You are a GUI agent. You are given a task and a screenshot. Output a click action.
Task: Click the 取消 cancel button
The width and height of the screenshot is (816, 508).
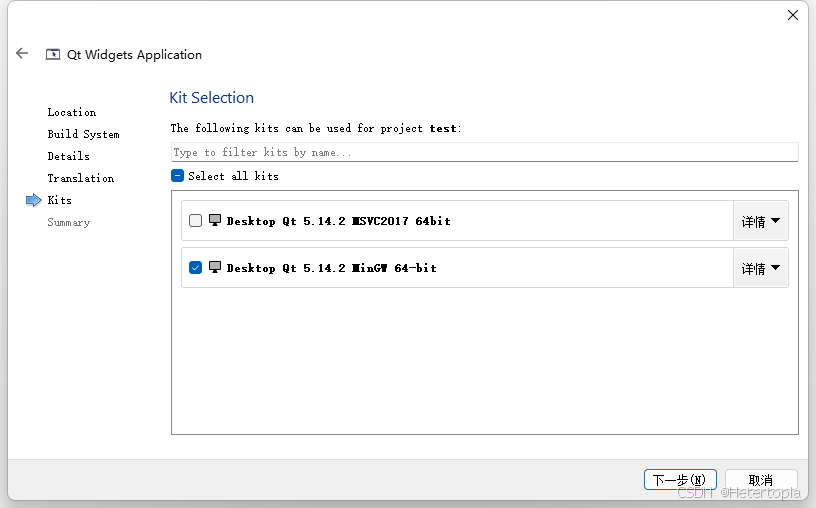761,479
